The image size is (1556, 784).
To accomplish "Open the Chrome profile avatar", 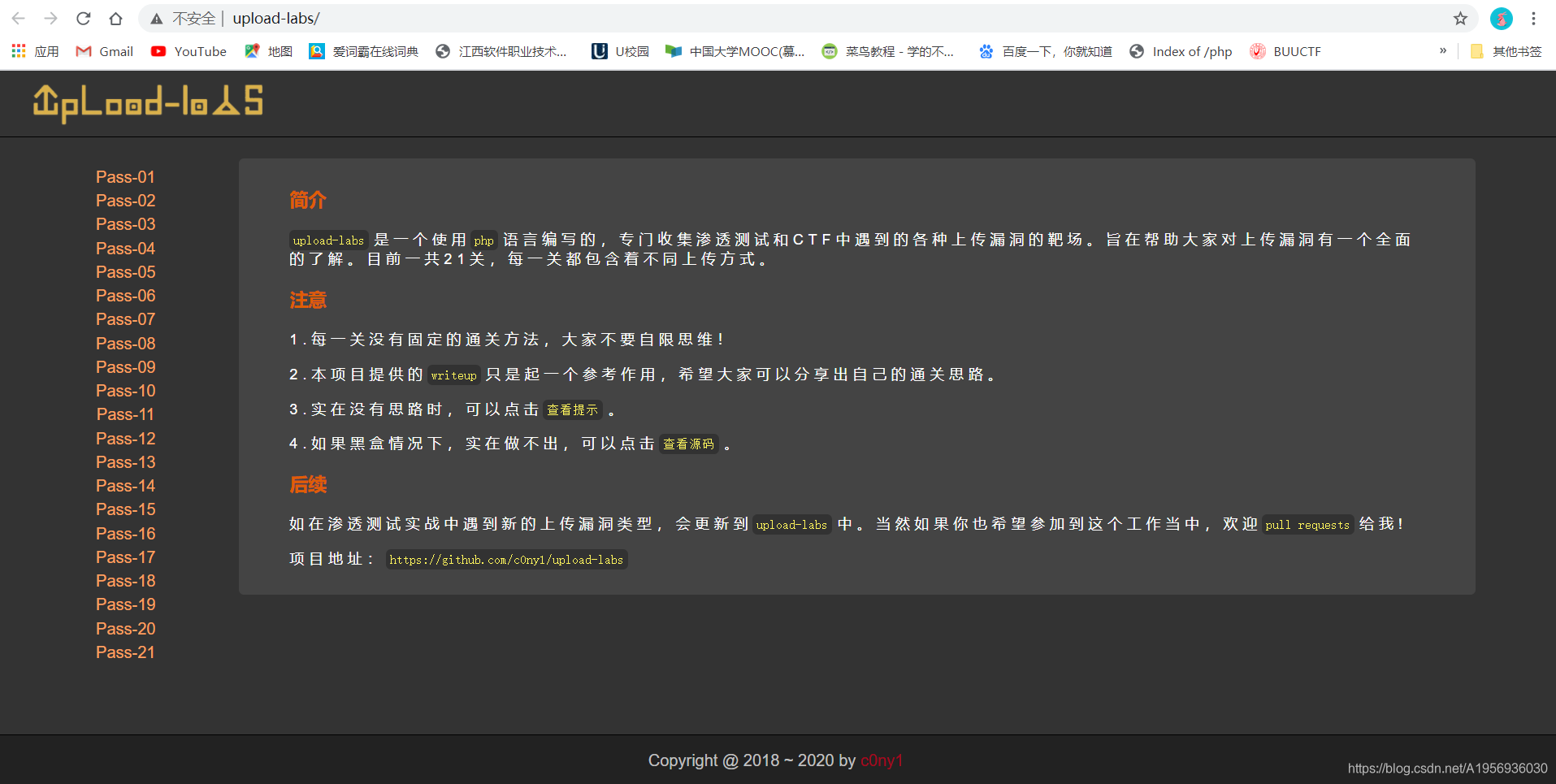I will (x=1501, y=18).
